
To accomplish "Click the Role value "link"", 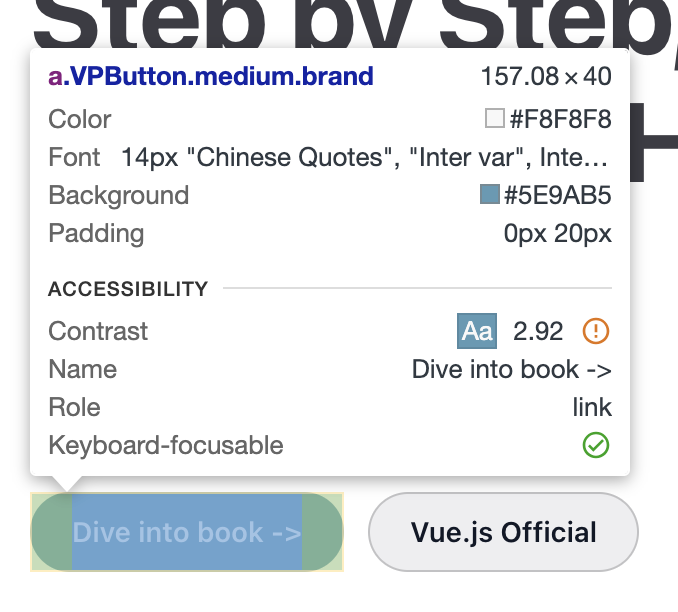I will tap(592, 407).
